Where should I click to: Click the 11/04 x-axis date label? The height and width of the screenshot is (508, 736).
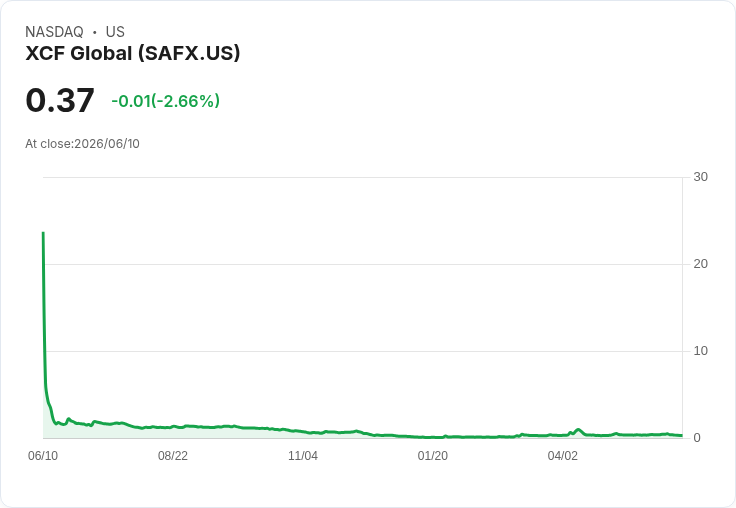pyautogui.click(x=303, y=455)
